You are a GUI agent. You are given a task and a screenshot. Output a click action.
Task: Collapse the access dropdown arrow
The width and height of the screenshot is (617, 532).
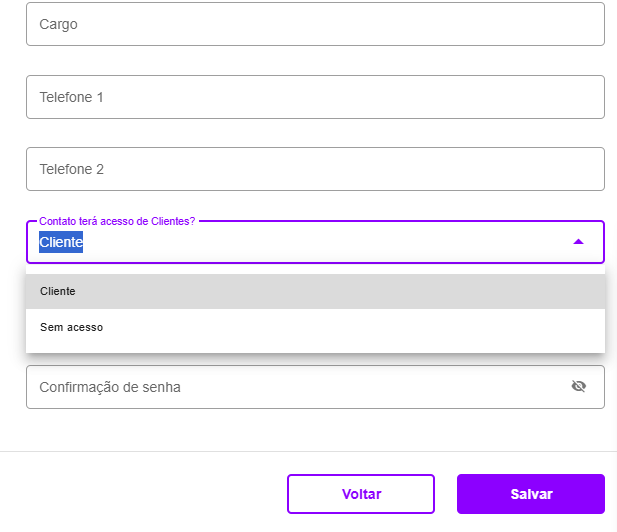pos(578,242)
